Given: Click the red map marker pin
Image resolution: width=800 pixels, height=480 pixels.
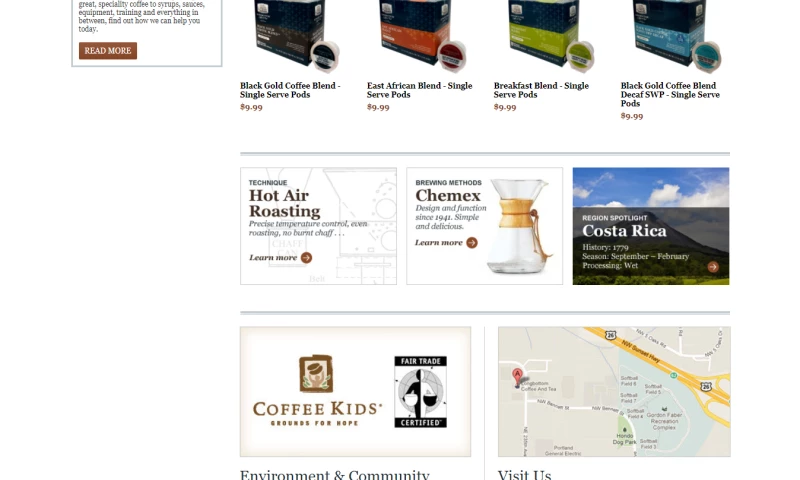Looking at the screenshot, I should pyautogui.click(x=517, y=377).
